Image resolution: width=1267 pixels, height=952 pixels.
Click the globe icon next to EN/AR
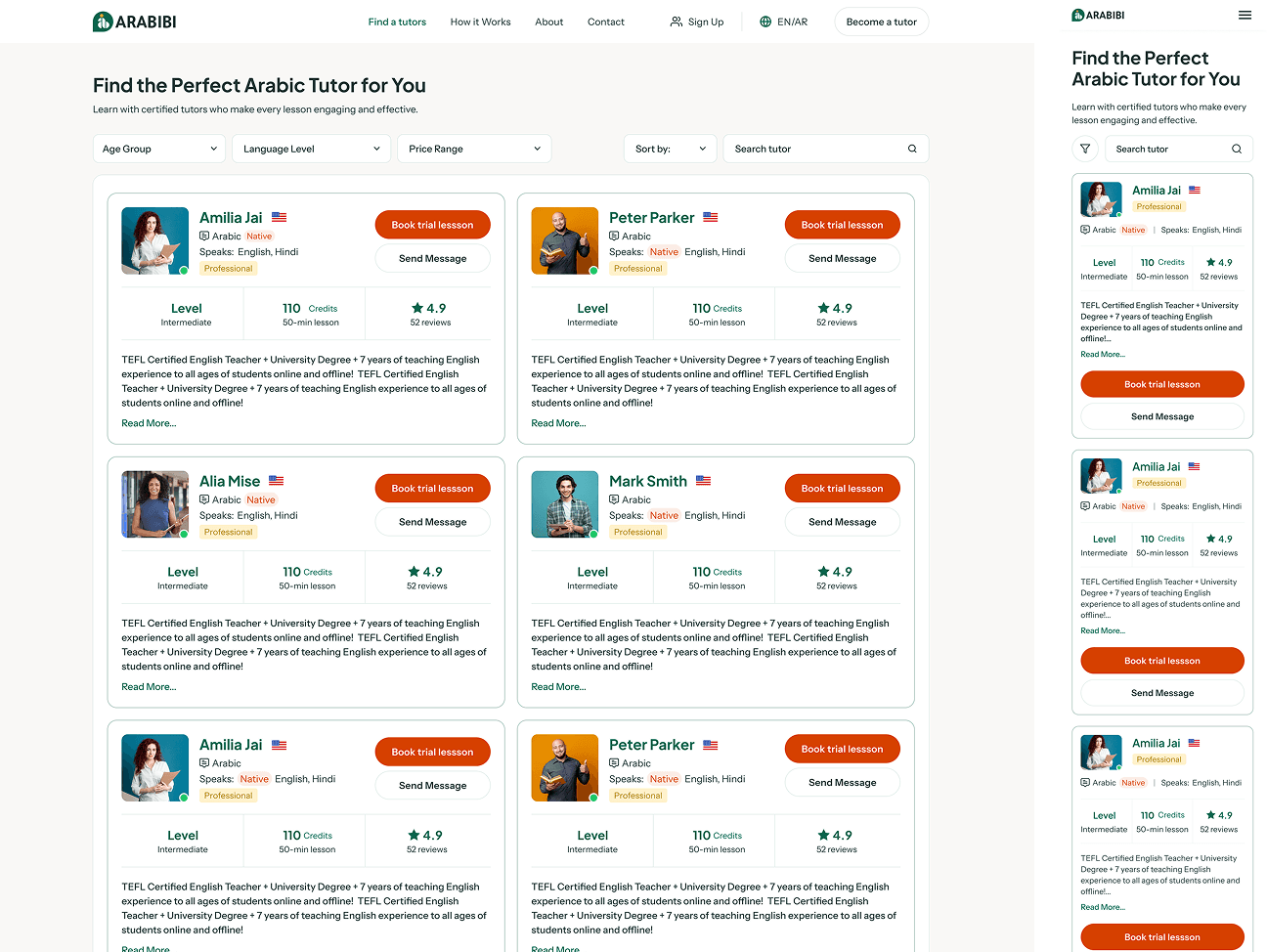pyautogui.click(x=765, y=22)
